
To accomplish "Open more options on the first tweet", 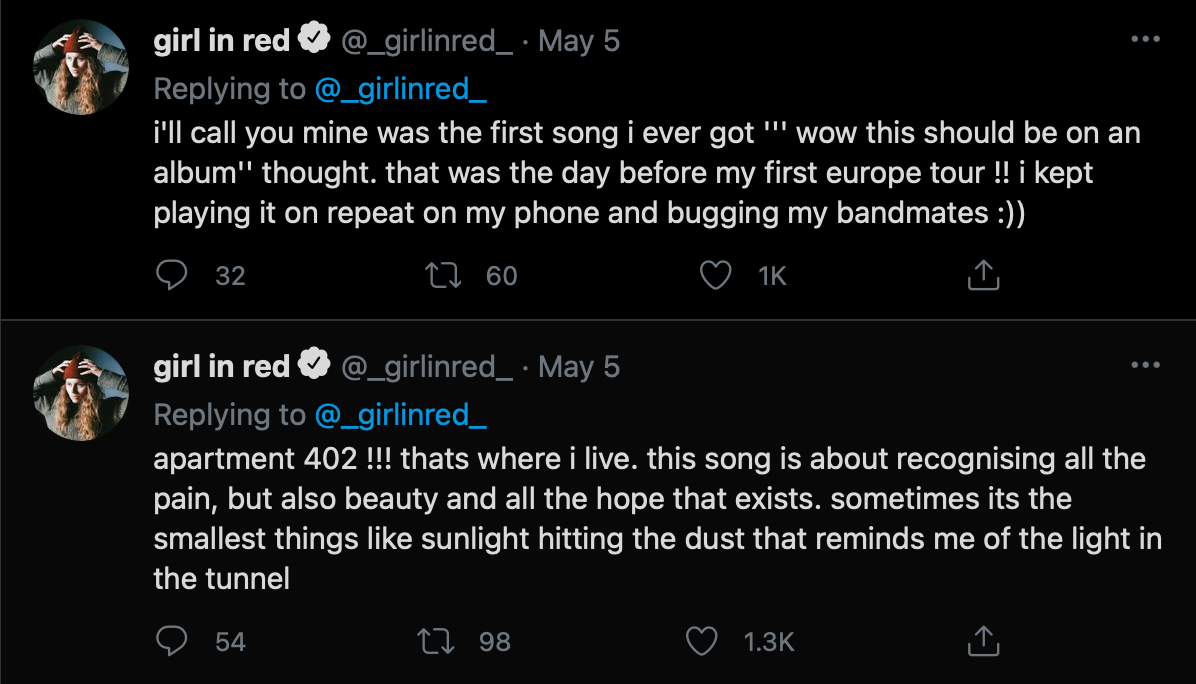I will click(1145, 40).
